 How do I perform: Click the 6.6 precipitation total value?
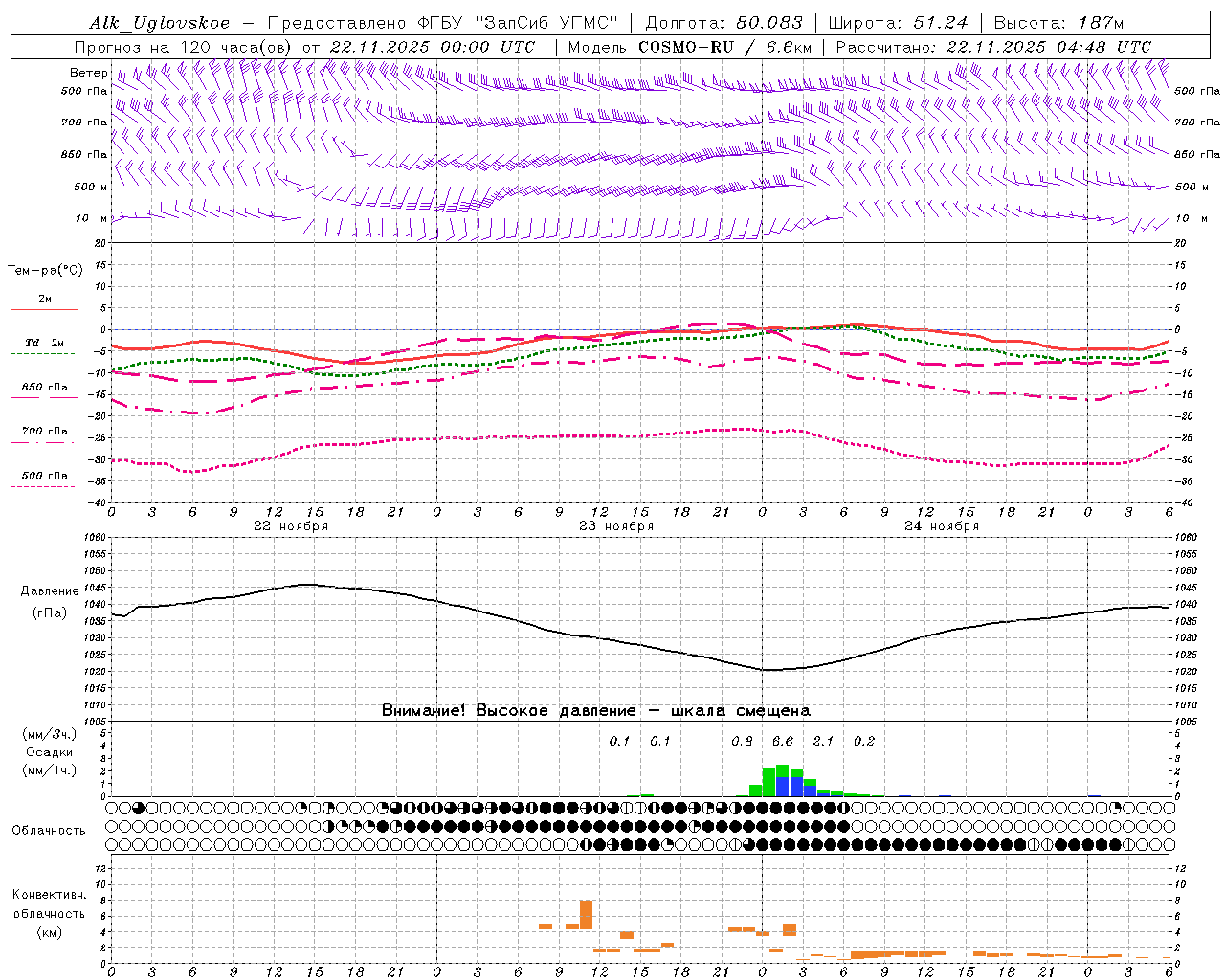[x=783, y=741]
